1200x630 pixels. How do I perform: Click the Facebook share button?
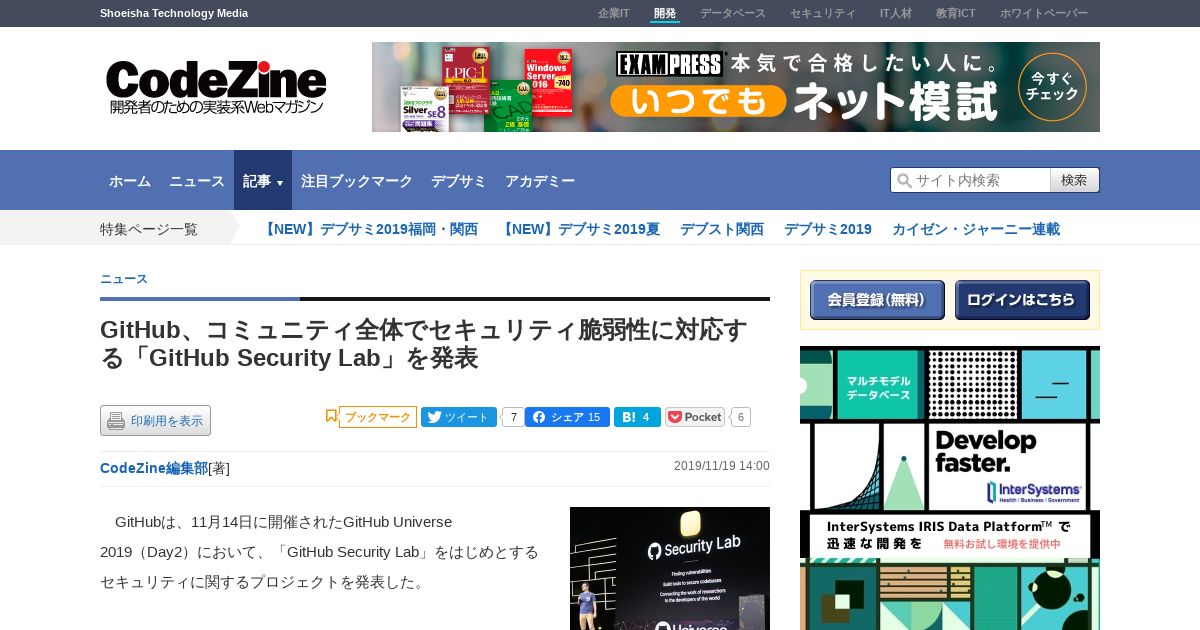click(567, 417)
